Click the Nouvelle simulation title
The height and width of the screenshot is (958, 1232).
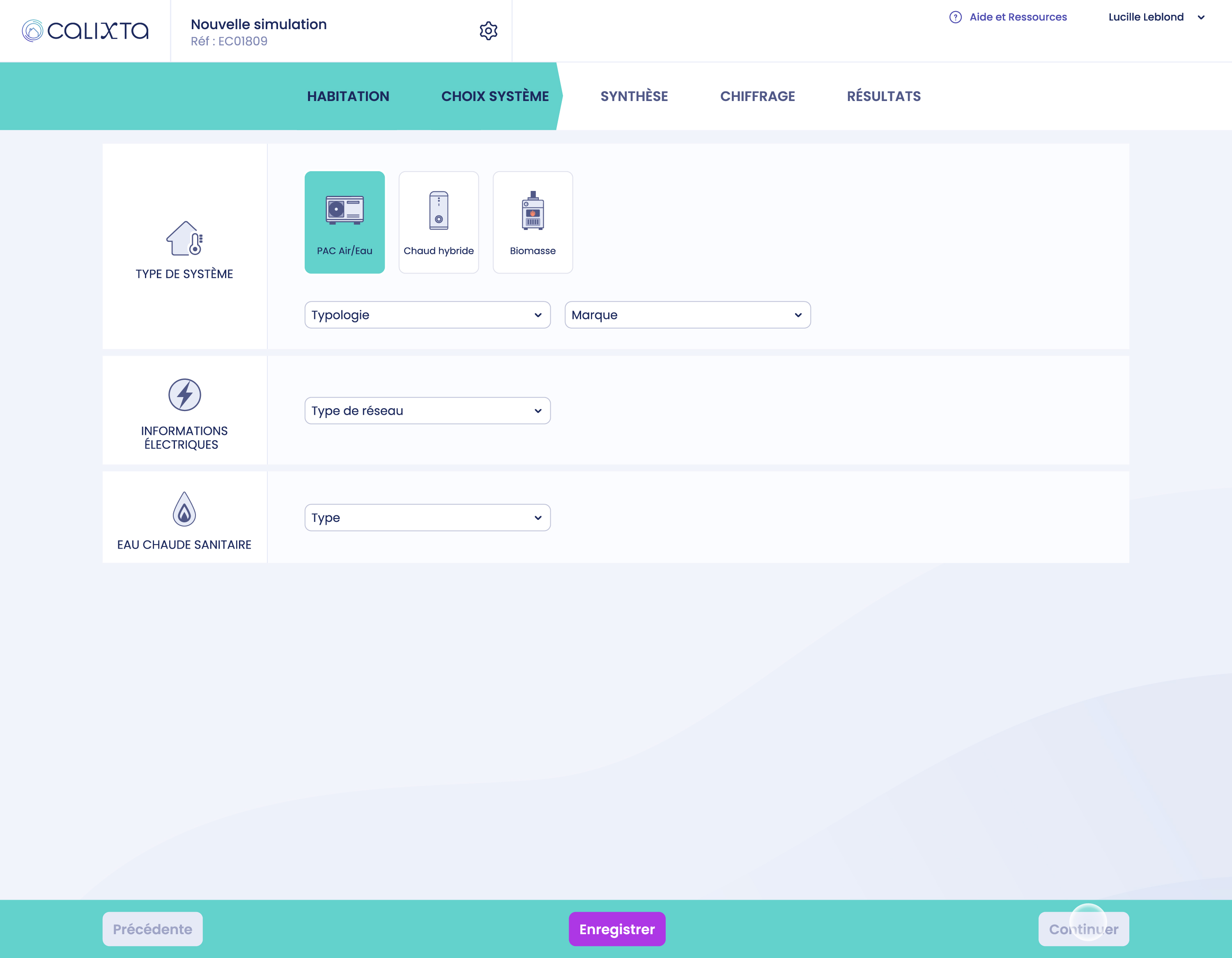[259, 24]
